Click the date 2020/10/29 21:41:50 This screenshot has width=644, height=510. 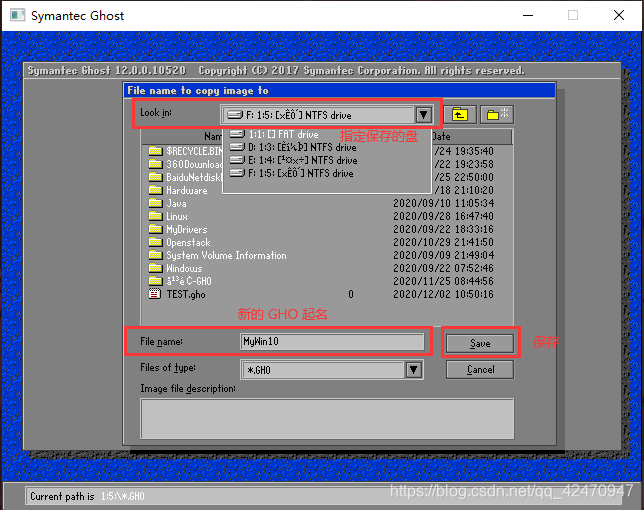coord(444,242)
